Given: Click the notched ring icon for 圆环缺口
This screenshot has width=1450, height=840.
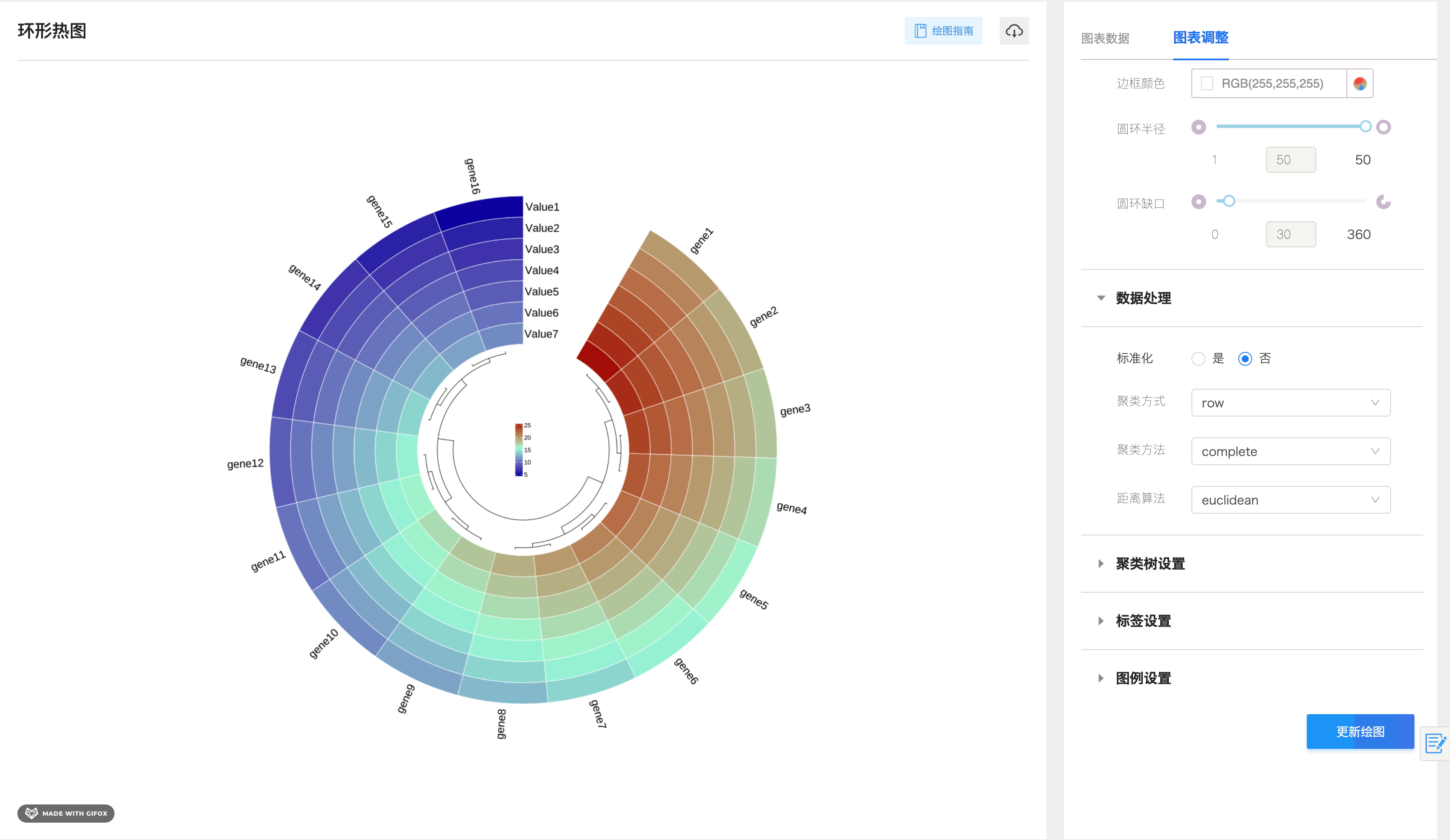Looking at the screenshot, I should click(1383, 202).
